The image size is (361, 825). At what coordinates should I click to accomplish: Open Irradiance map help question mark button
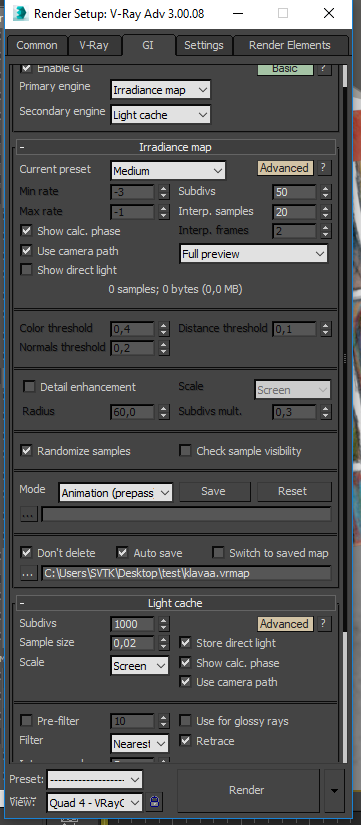click(x=324, y=168)
